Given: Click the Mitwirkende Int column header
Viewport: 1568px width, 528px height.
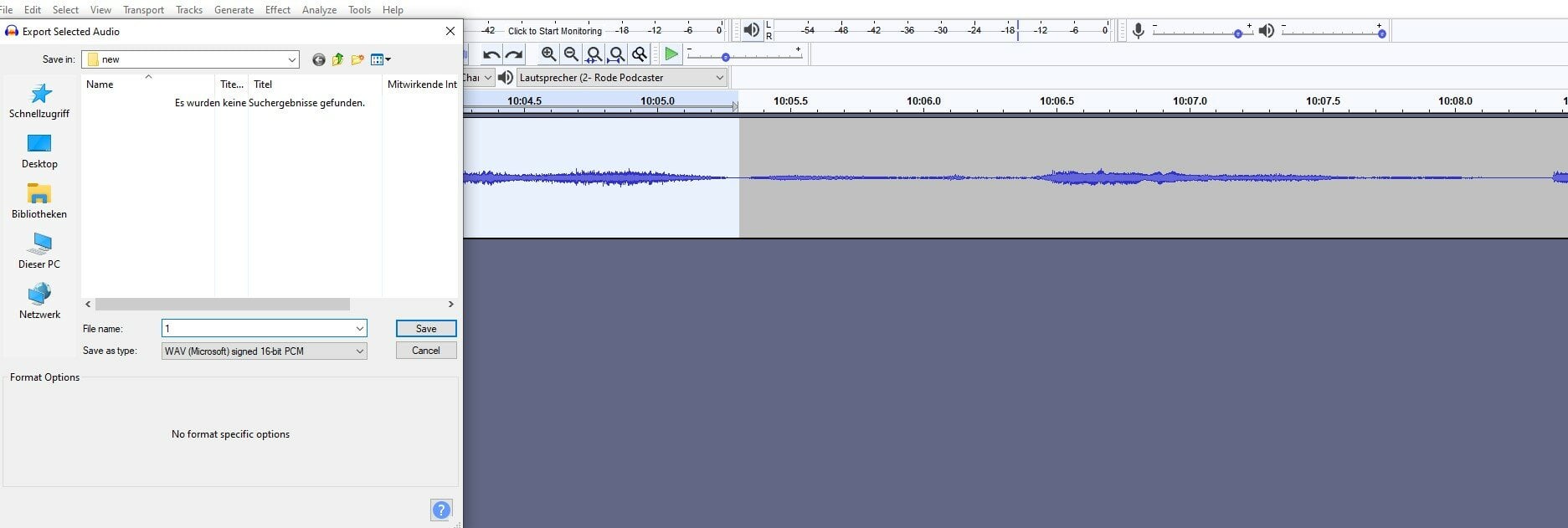Looking at the screenshot, I should pos(422,85).
